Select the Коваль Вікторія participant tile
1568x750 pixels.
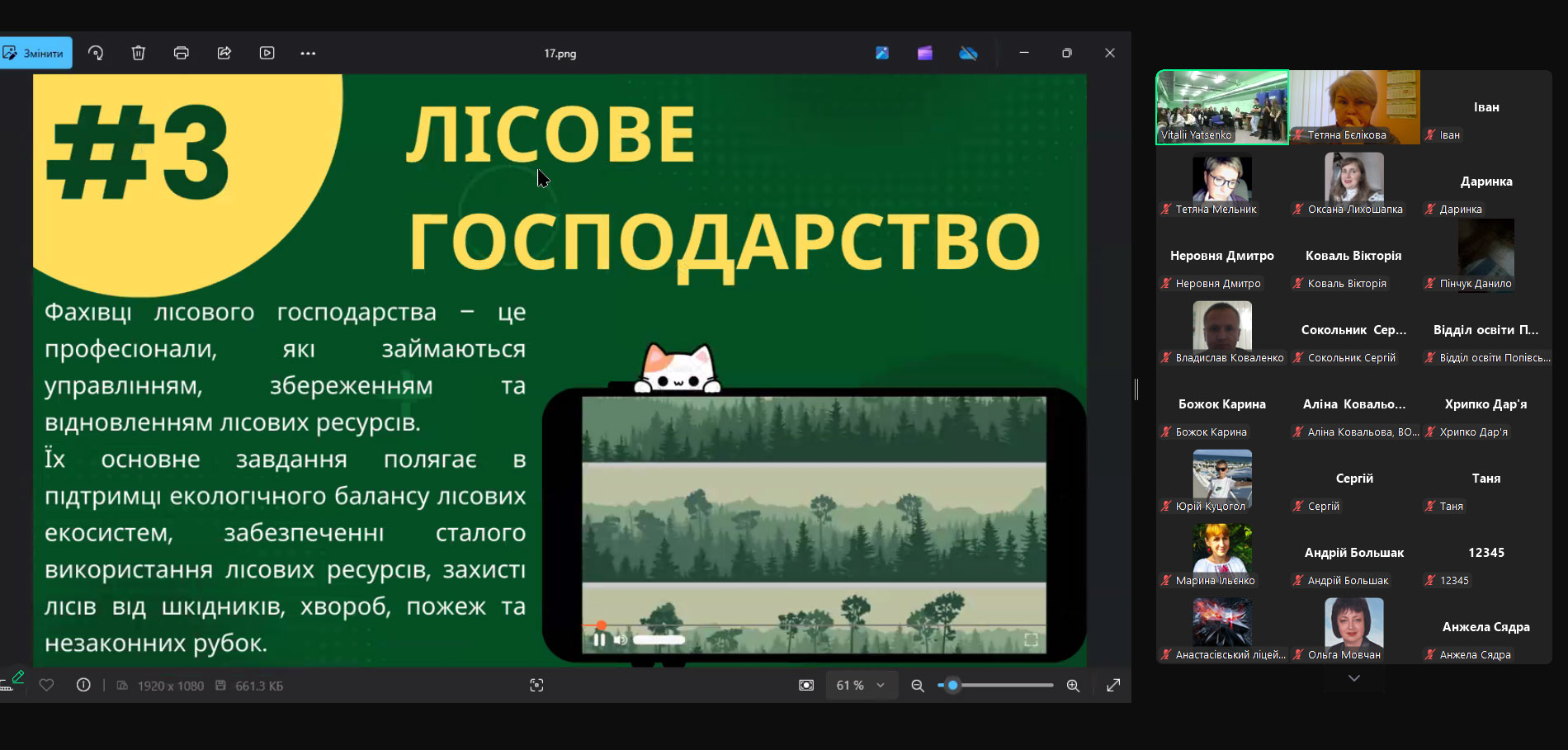click(x=1354, y=256)
